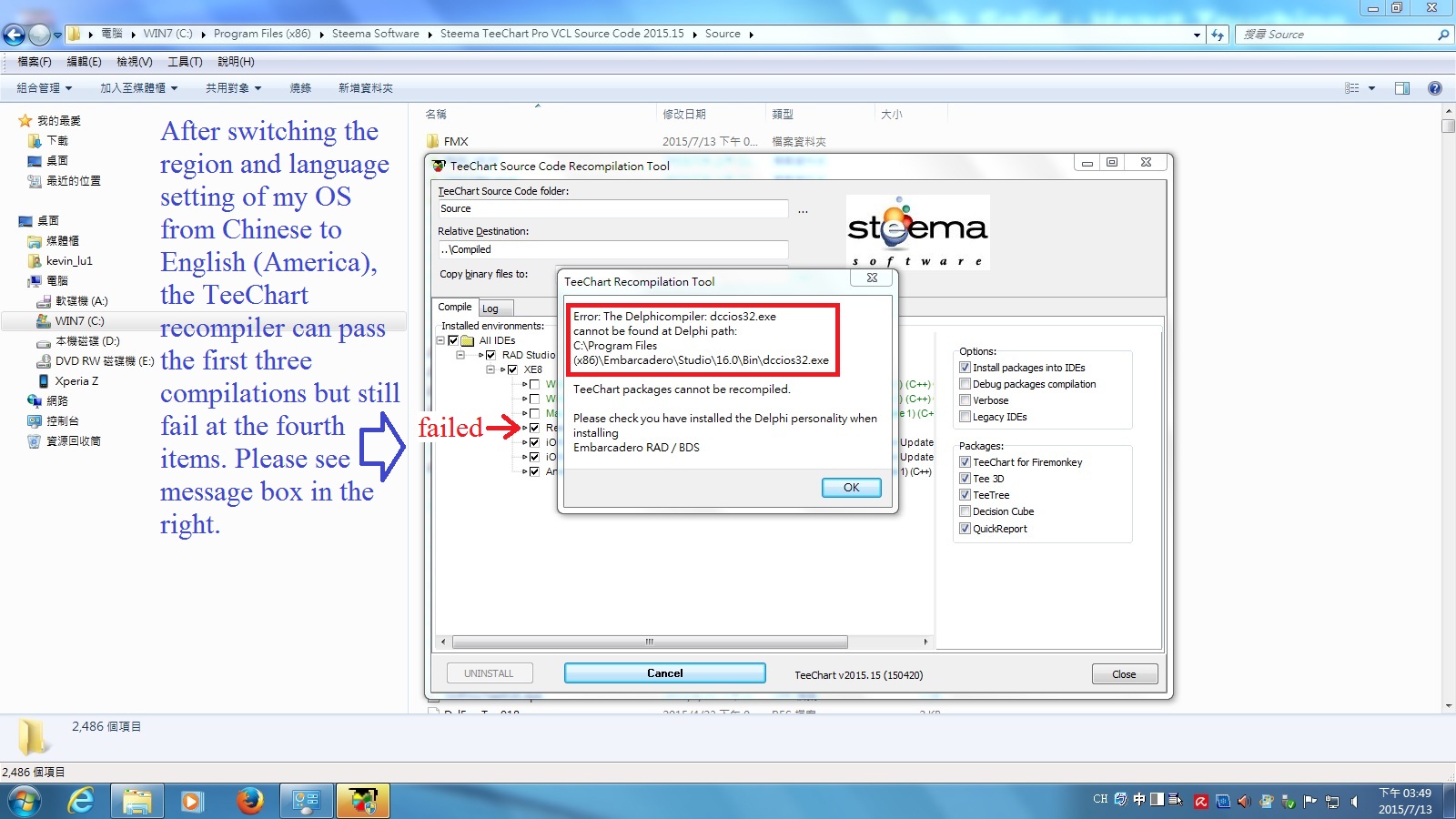Viewport: 1456px width, 819px height.
Task: Open the 檔案(F) menu
Action: tap(35, 62)
